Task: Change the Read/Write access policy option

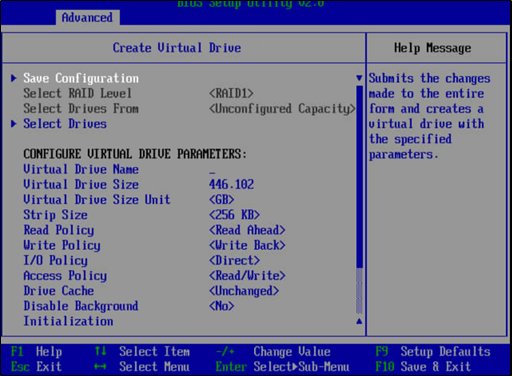Action: (x=247, y=276)
